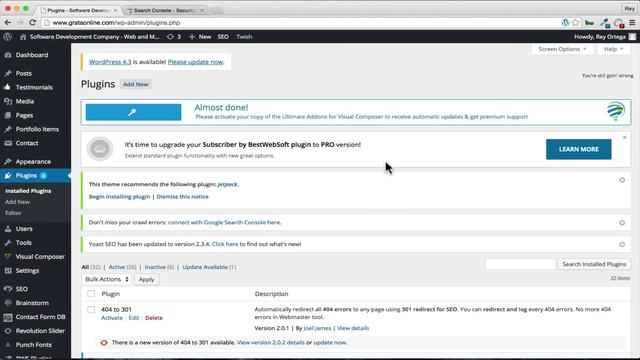Click the Testimonials thumbs-up icon

pos(8,87)
